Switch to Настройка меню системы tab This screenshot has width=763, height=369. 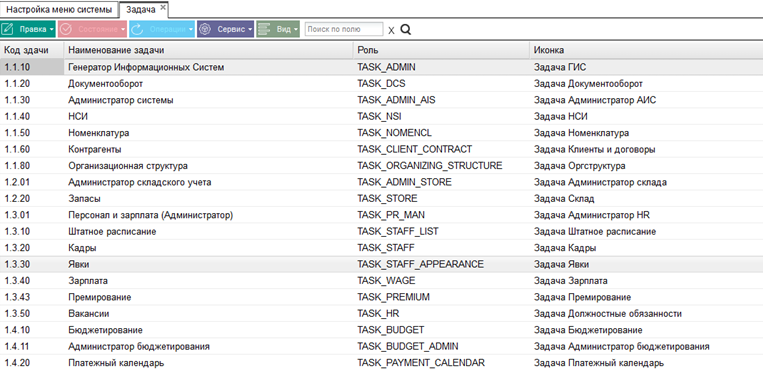click(59, 9)
